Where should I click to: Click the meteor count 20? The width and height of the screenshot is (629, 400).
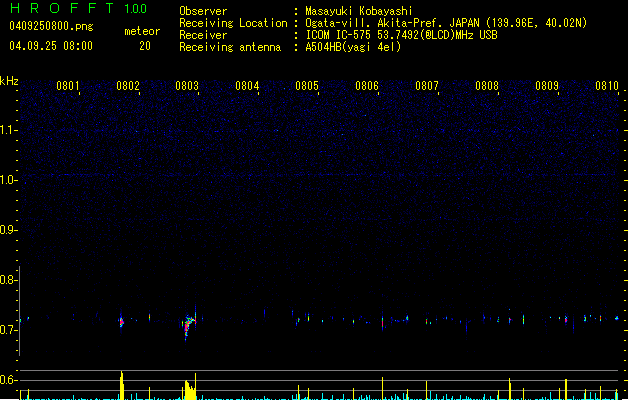(145, 46)
